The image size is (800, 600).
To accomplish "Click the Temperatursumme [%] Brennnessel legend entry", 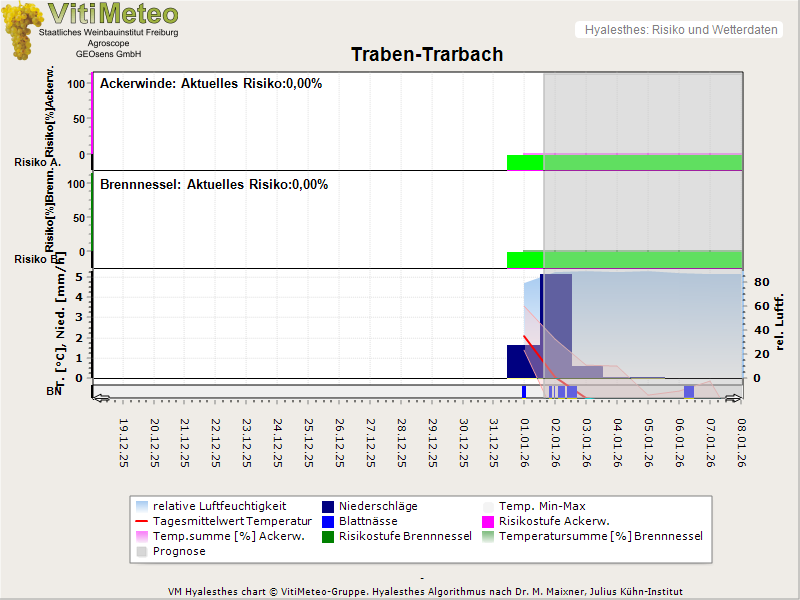I will click(600, 536).
